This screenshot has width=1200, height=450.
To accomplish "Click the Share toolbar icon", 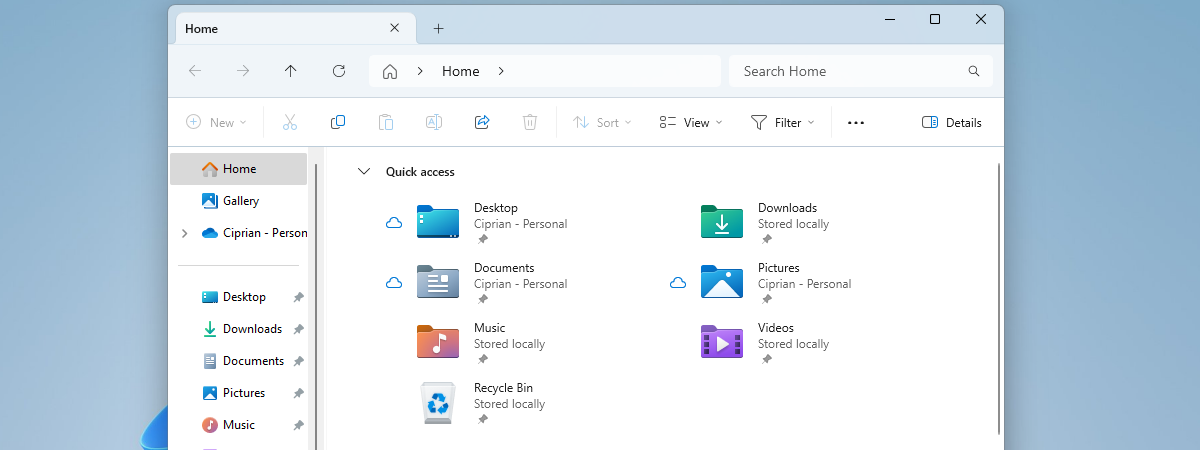I will [482, 122].
